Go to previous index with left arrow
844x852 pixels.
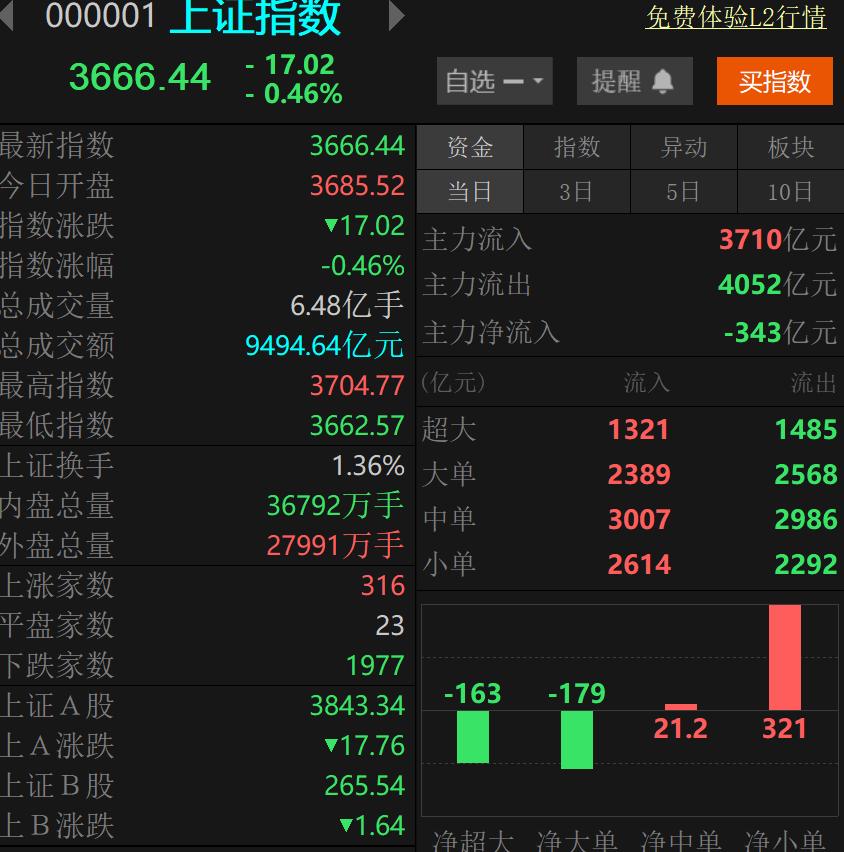pyautogui.click(x=6, y=16)
